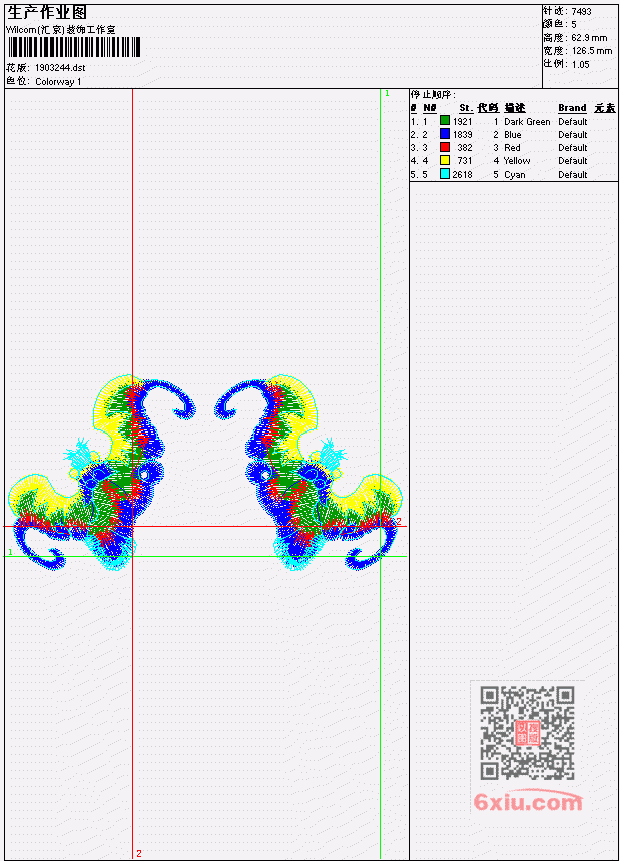Click stitch count 1839 in Blue row
This screenshot has height=861, width=620.
[x=462, y=135]
